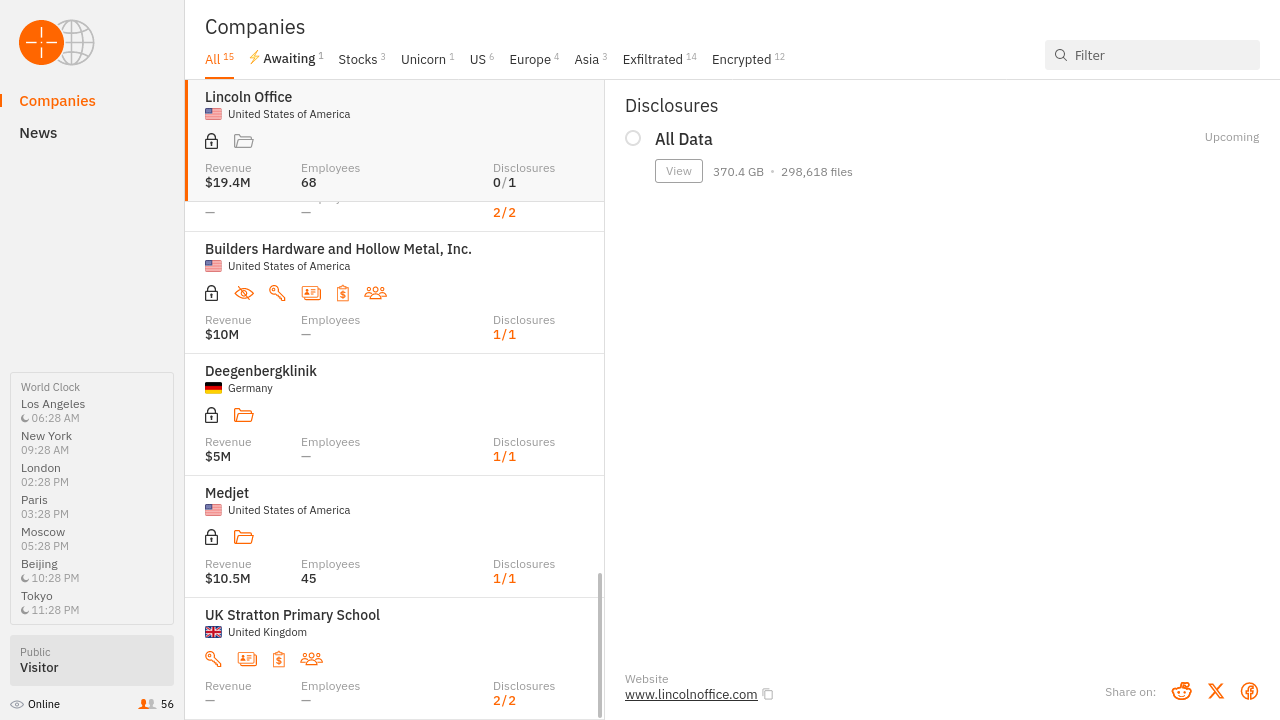Switch to the Awaiting tab
Viewport: 1280px width, 720px height.
coord(286,59)
